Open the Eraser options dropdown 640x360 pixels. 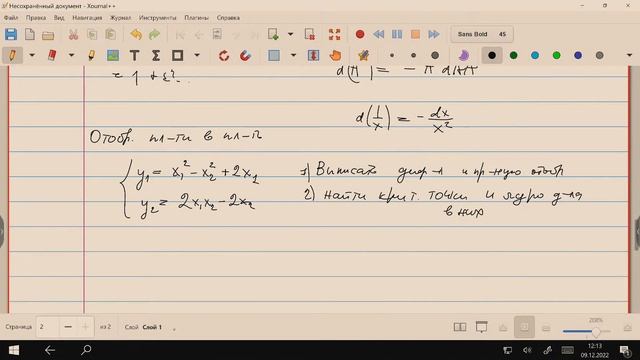tap(71, 56)
